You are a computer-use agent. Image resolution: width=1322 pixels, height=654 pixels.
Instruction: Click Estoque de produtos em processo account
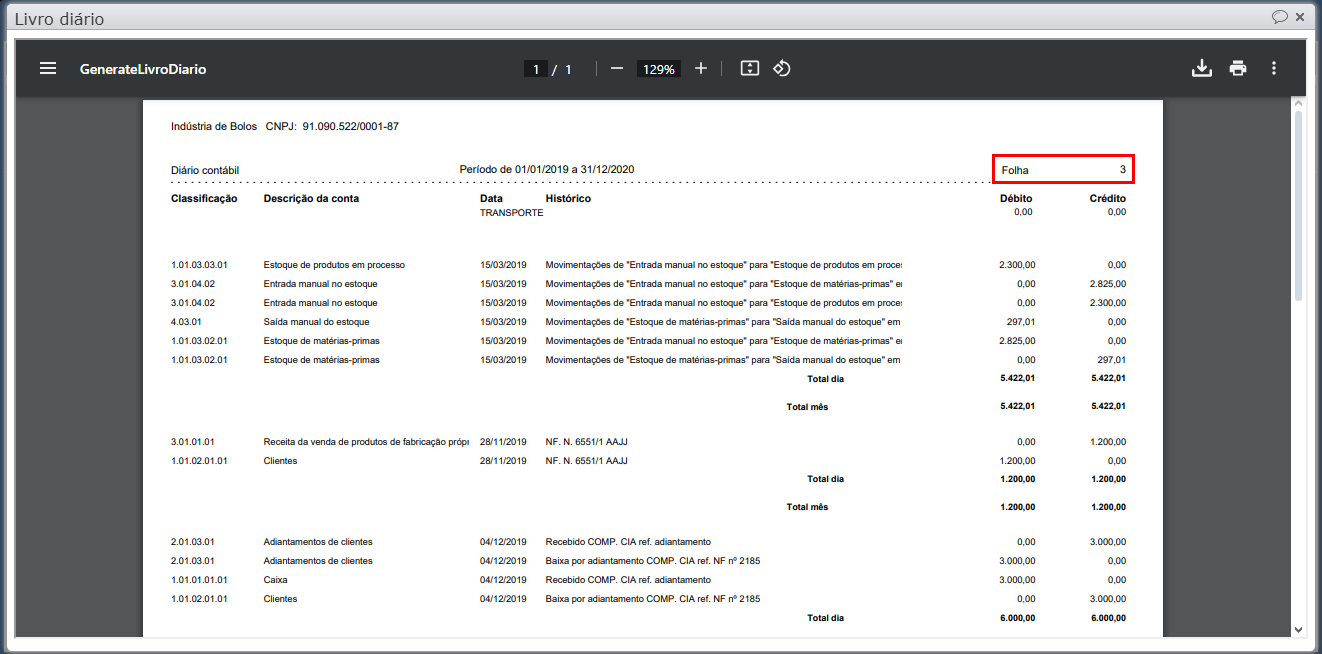pos(334,265)
